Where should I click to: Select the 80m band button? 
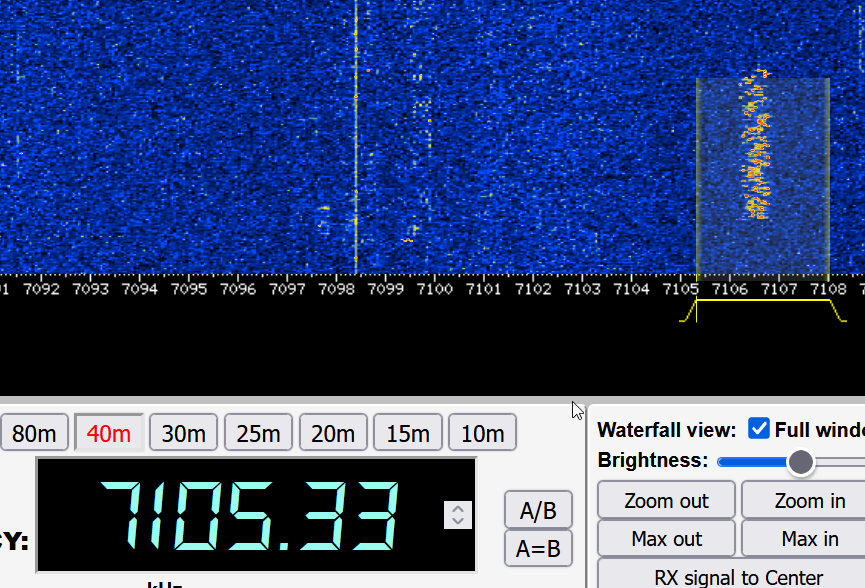pyautogui.click(x=33, y=433)
